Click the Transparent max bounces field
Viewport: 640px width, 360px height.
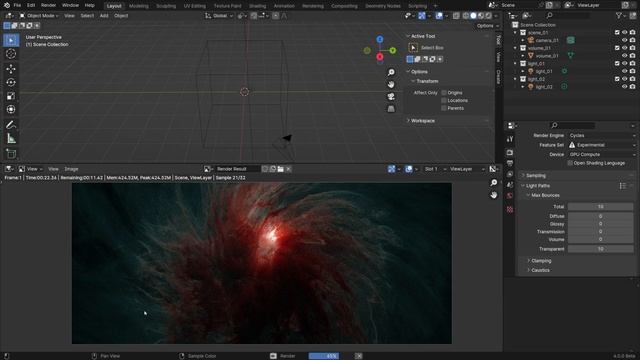coord(600,249)
